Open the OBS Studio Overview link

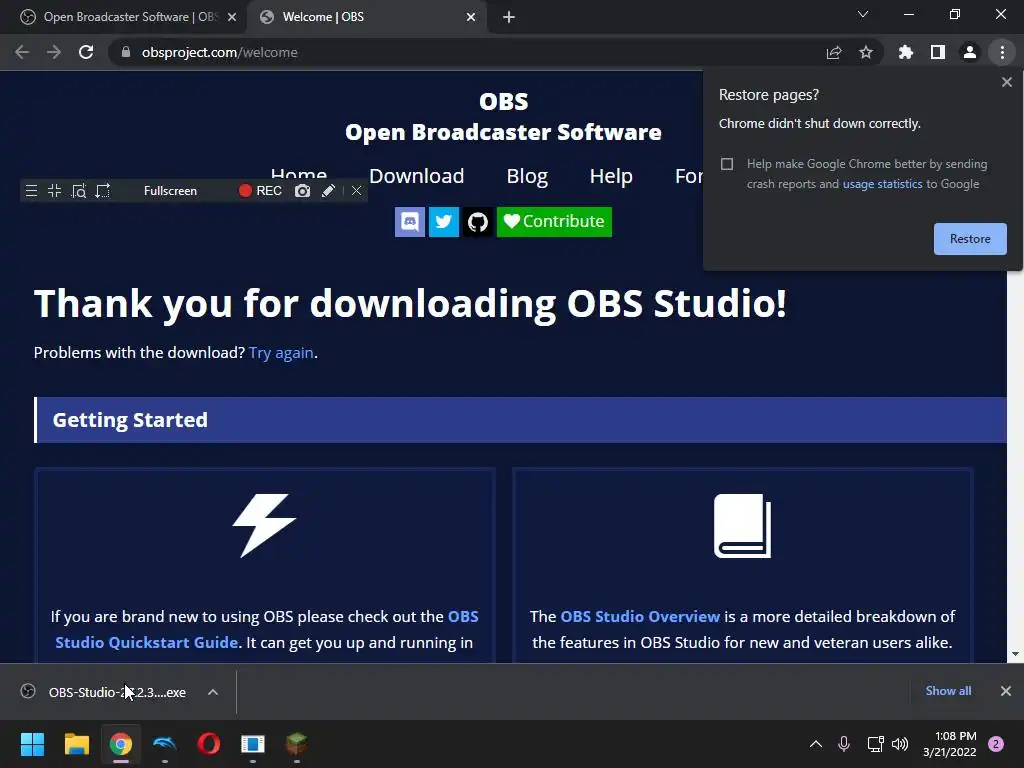[x=640, y=616]
